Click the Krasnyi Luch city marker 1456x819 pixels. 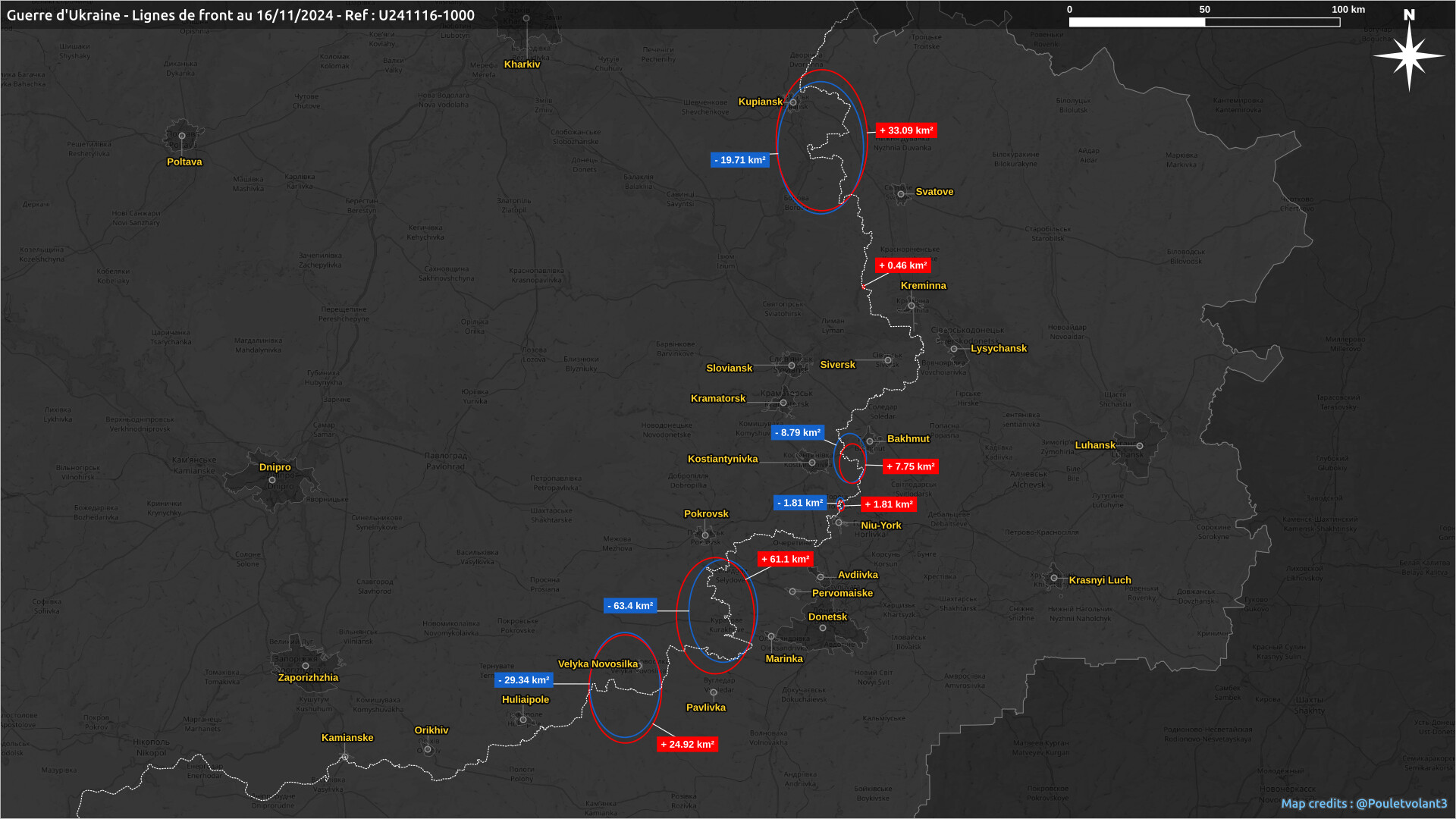click(x=1054, y=578)
